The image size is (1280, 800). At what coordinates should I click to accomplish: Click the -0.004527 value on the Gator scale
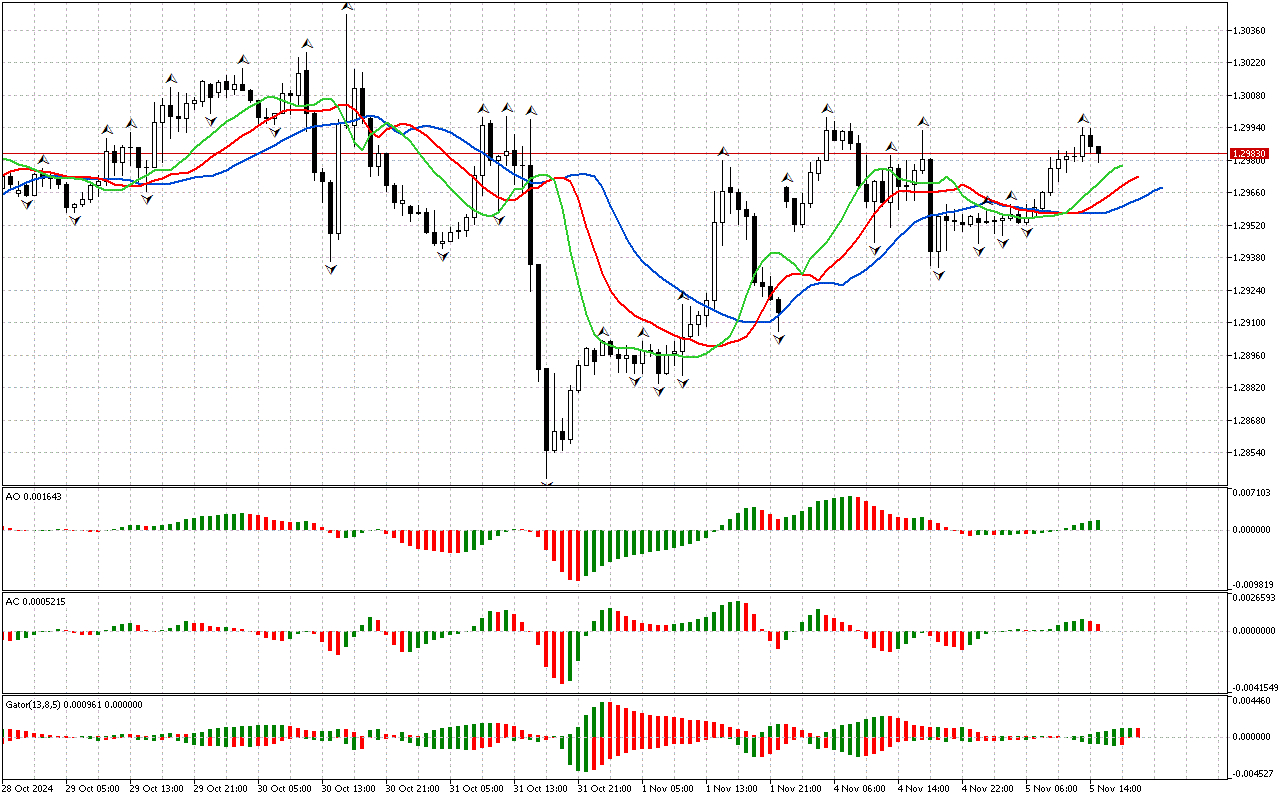(x=1253, y=773)
